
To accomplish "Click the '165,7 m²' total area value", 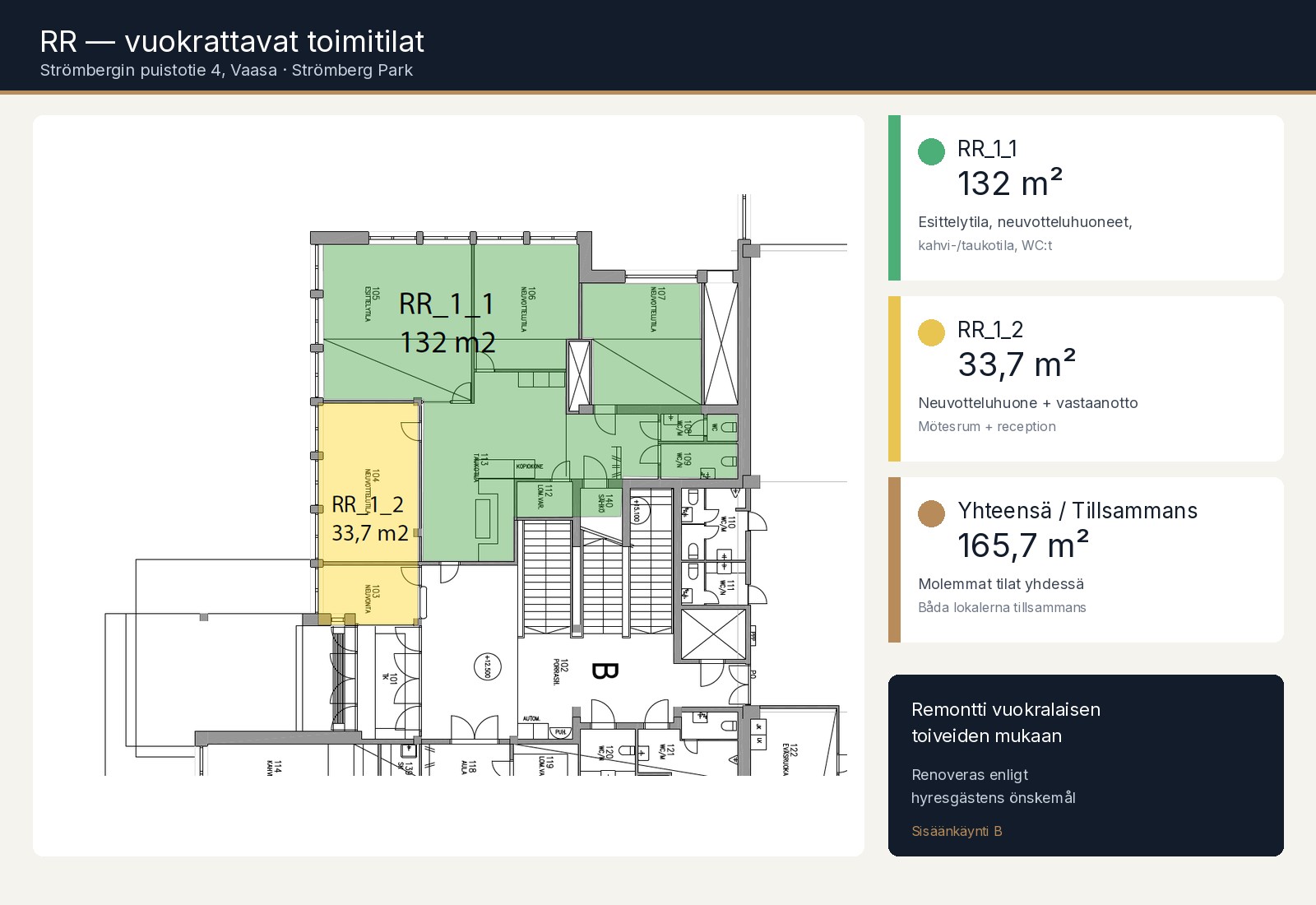I will tap(1023, 545).
